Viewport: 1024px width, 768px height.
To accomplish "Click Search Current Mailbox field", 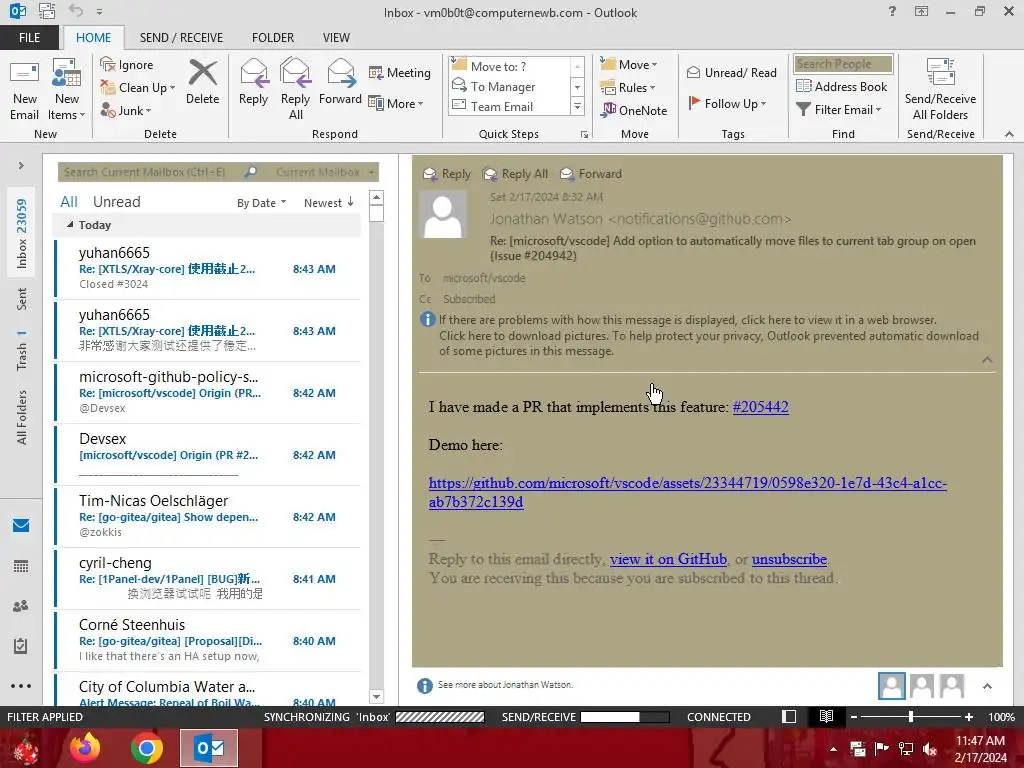I will pyautogui.click(x=152, y=172).
